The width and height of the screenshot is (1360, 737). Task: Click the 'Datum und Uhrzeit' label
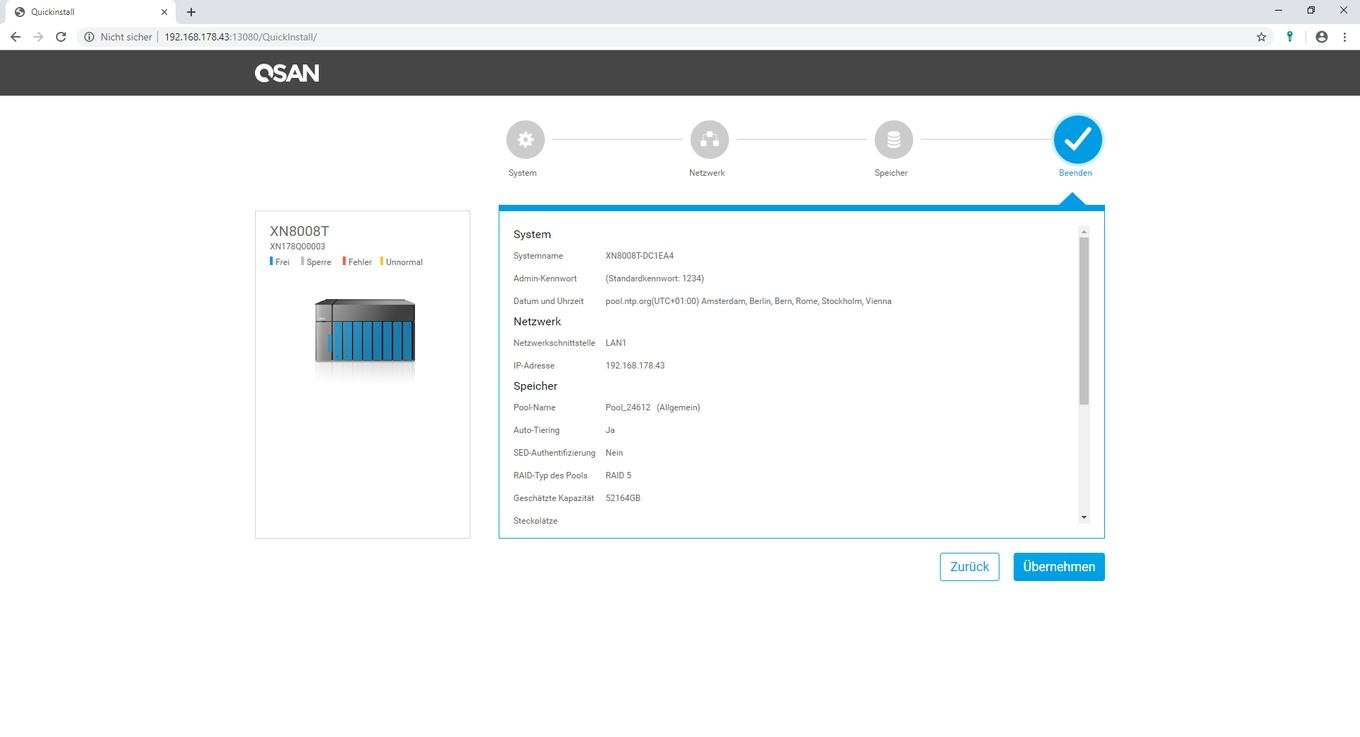click(548, 301)
